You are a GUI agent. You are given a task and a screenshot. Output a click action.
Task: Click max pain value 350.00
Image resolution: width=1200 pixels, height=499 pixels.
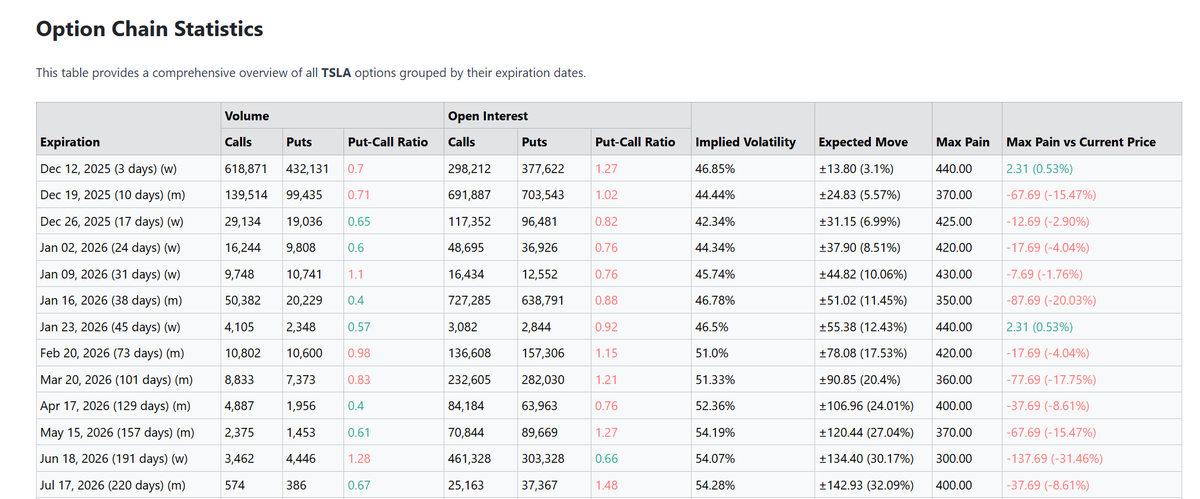[x=953, y=300]
